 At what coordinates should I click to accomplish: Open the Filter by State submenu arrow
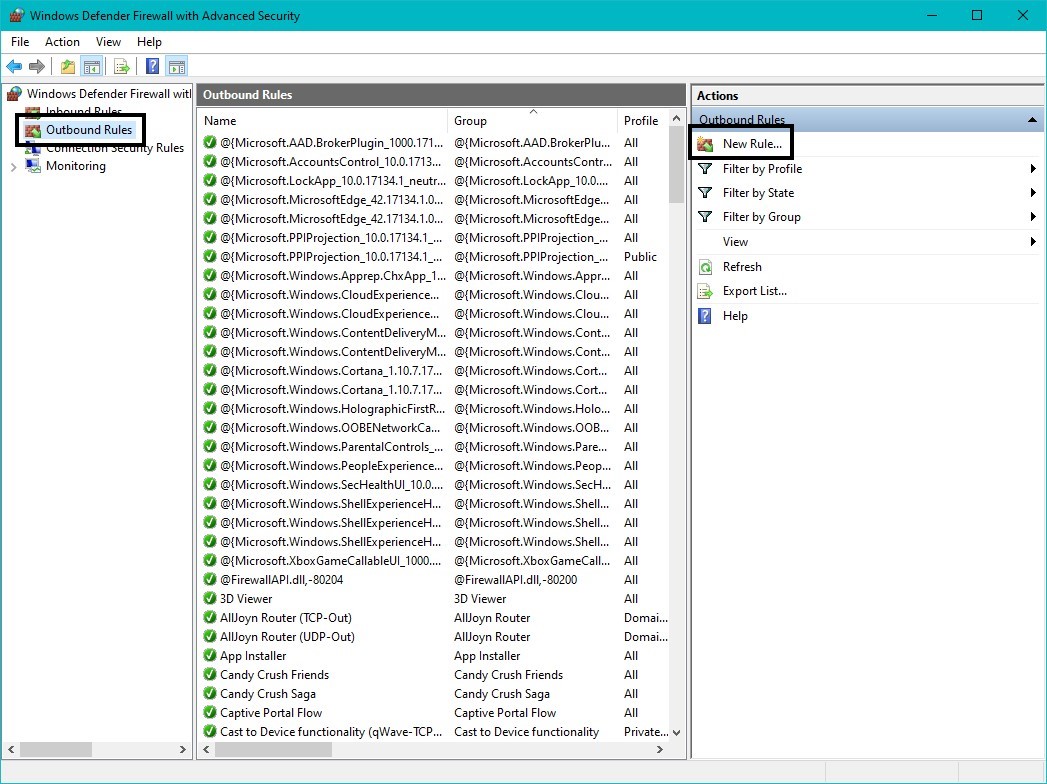coord(1033,193)
